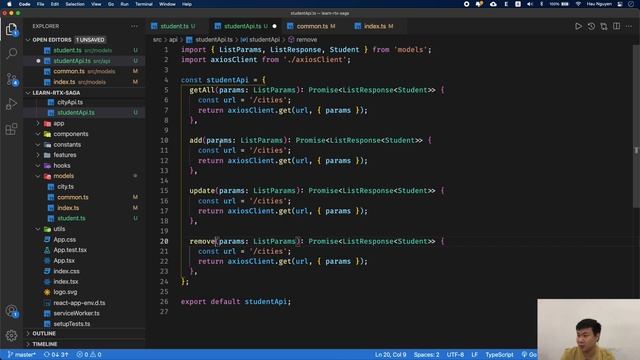Open Explorer views and more actions ellipsis

[135, 26]
